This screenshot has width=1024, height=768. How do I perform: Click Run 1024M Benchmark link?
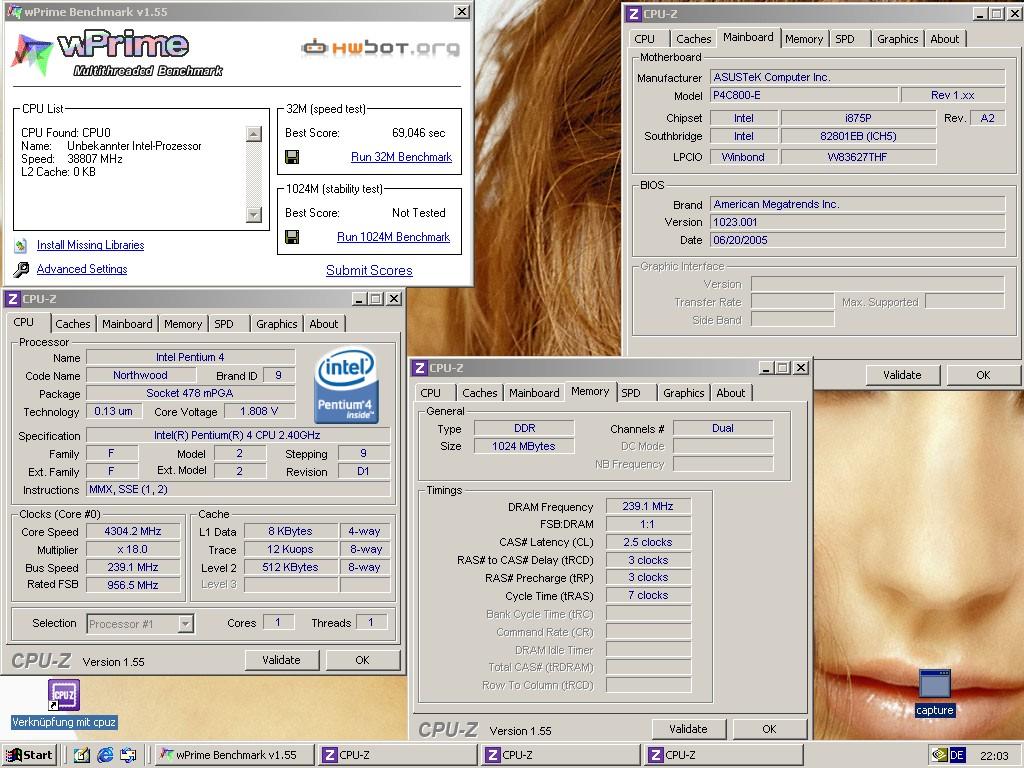(393, 237)
